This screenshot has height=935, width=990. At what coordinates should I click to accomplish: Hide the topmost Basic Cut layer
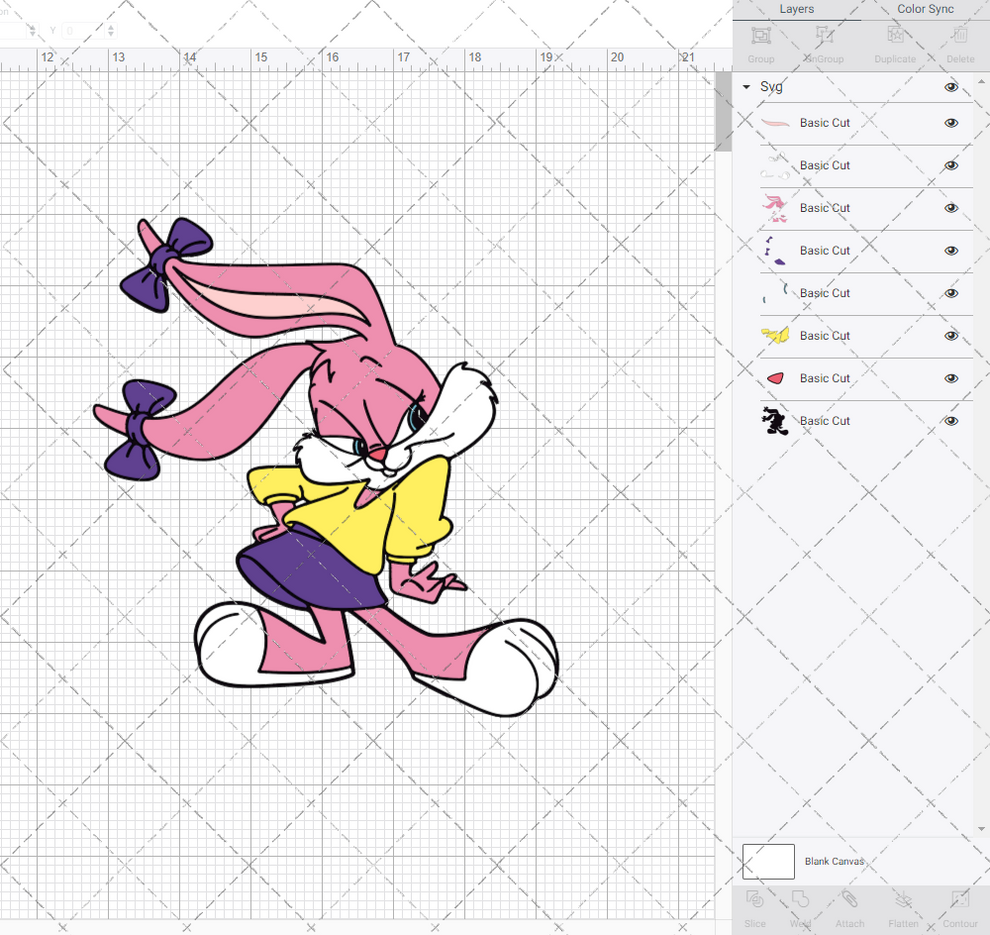[951, 122]
